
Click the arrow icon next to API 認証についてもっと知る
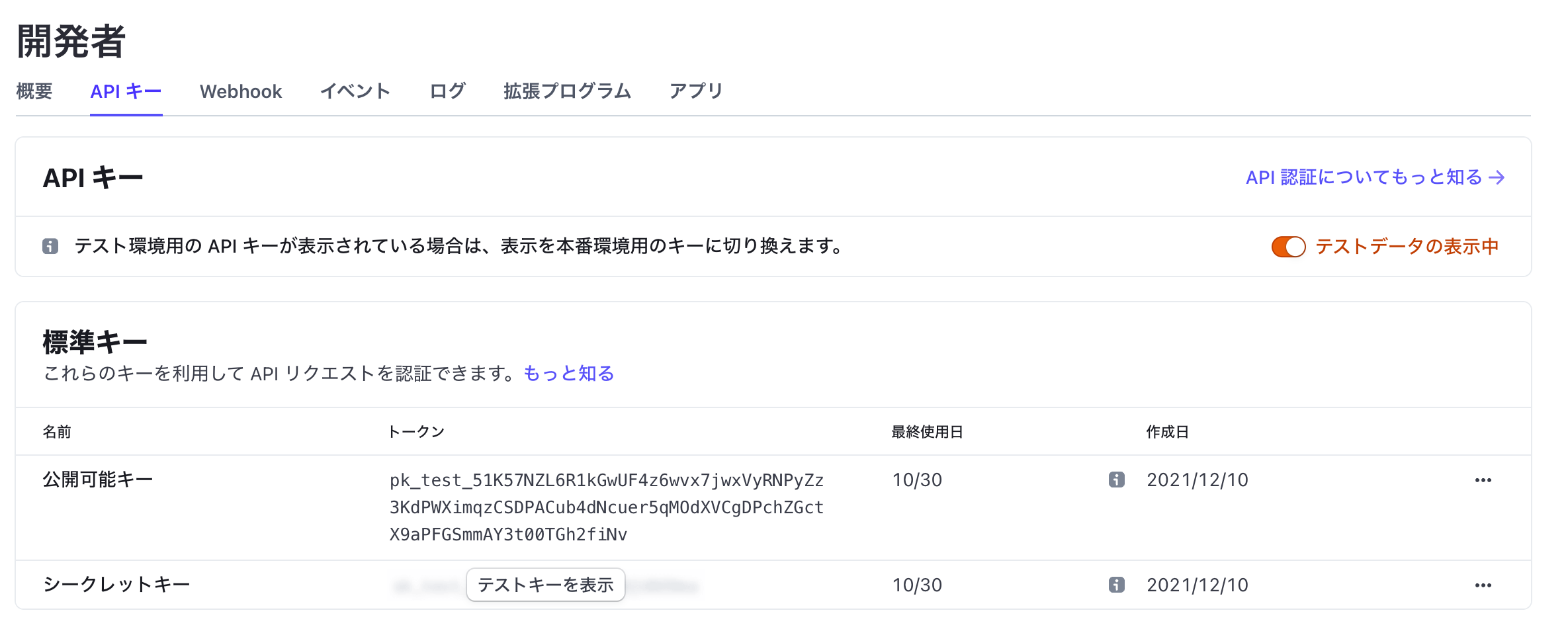tap(1498, 177)
